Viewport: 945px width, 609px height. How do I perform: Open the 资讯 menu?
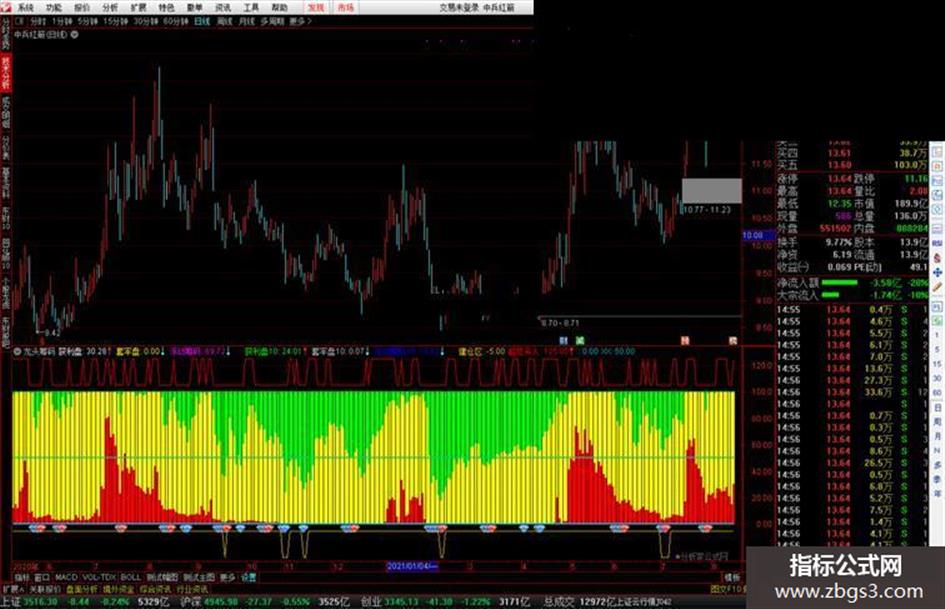pos(223,8)
